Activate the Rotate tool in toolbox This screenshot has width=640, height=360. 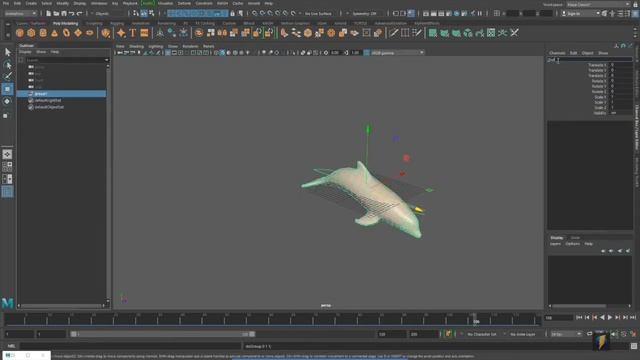coord(7,101)
